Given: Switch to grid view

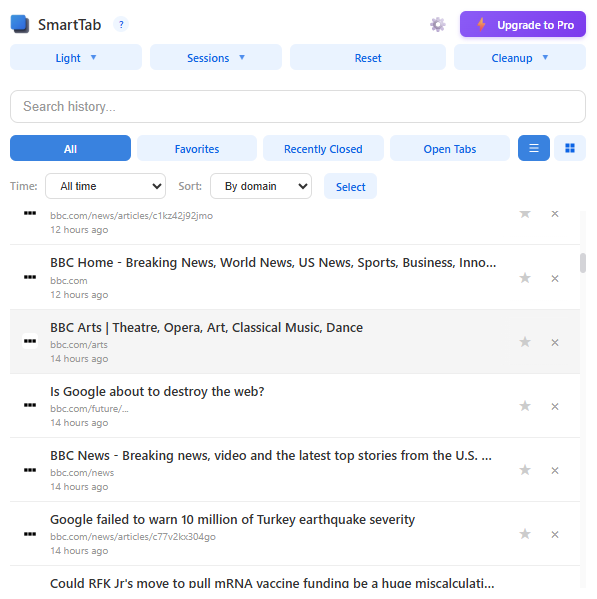Looking at the screenshot, I should click(570, 148).
